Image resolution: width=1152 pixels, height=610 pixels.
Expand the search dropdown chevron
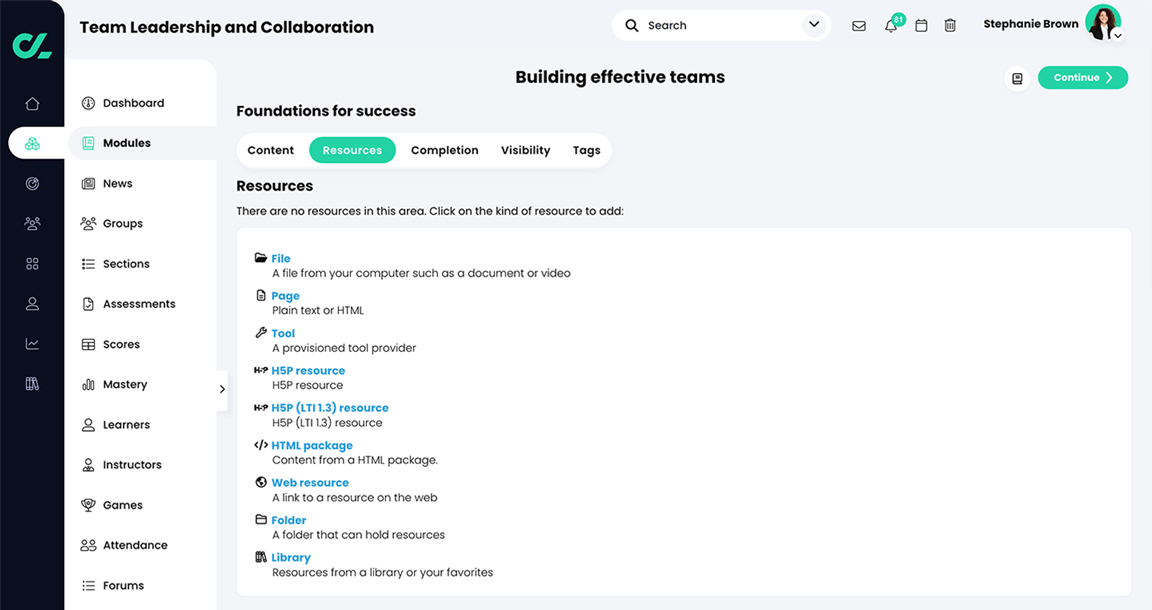(x=813, y=24)
